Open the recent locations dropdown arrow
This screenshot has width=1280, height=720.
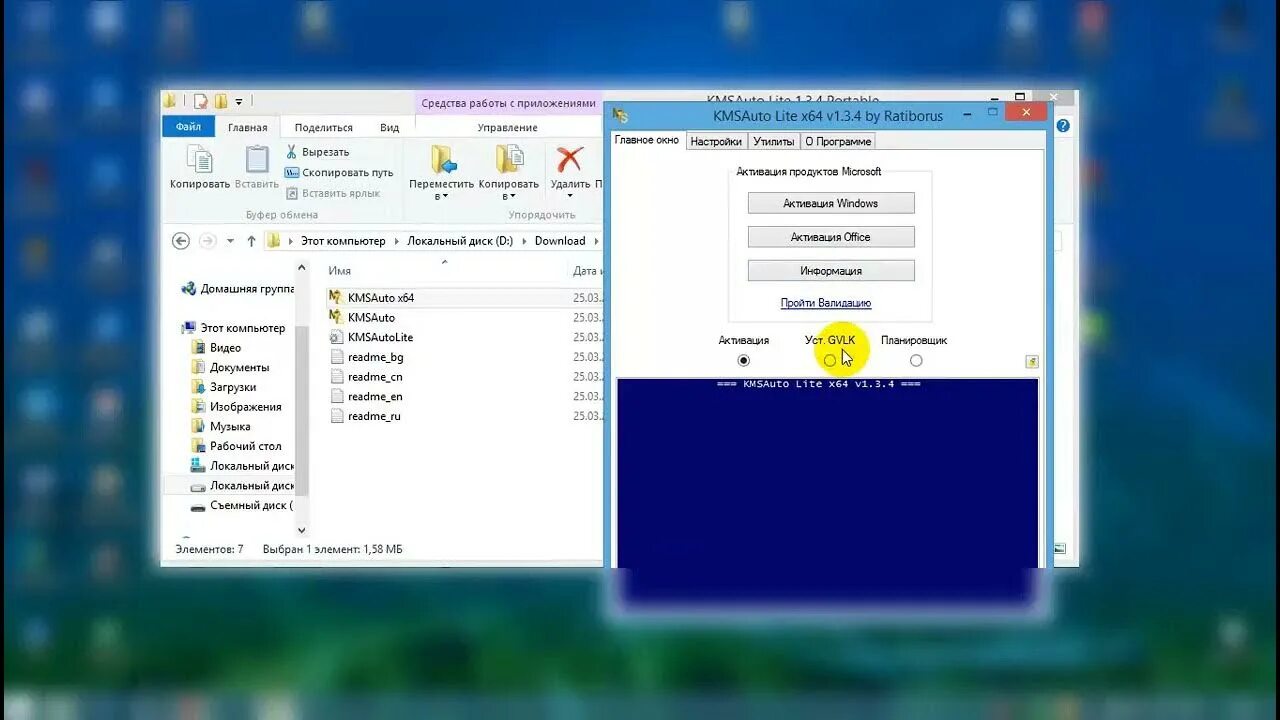[230, 241]
